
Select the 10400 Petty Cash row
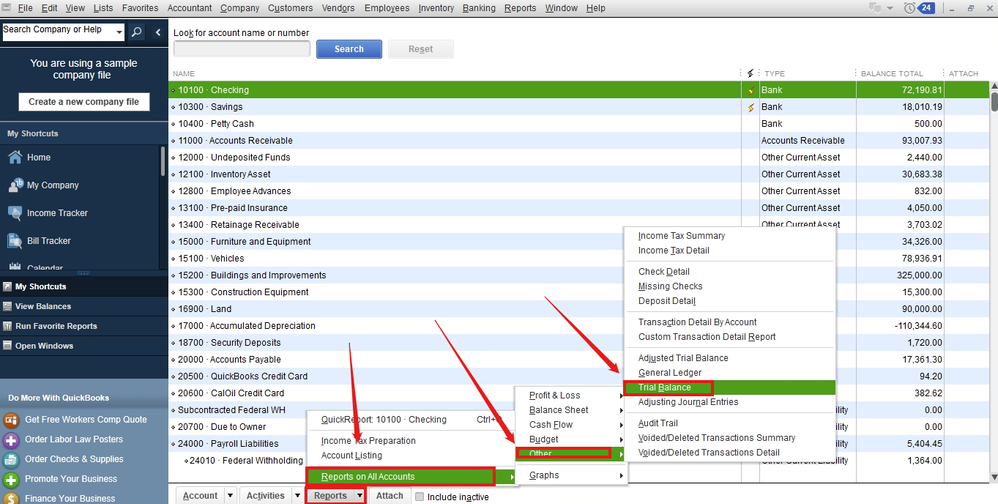click(x=579, y=123)
